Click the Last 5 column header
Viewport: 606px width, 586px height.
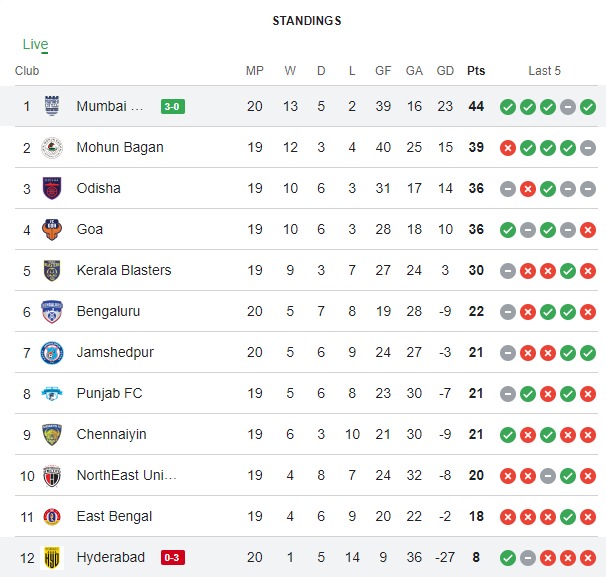(545, 71)
